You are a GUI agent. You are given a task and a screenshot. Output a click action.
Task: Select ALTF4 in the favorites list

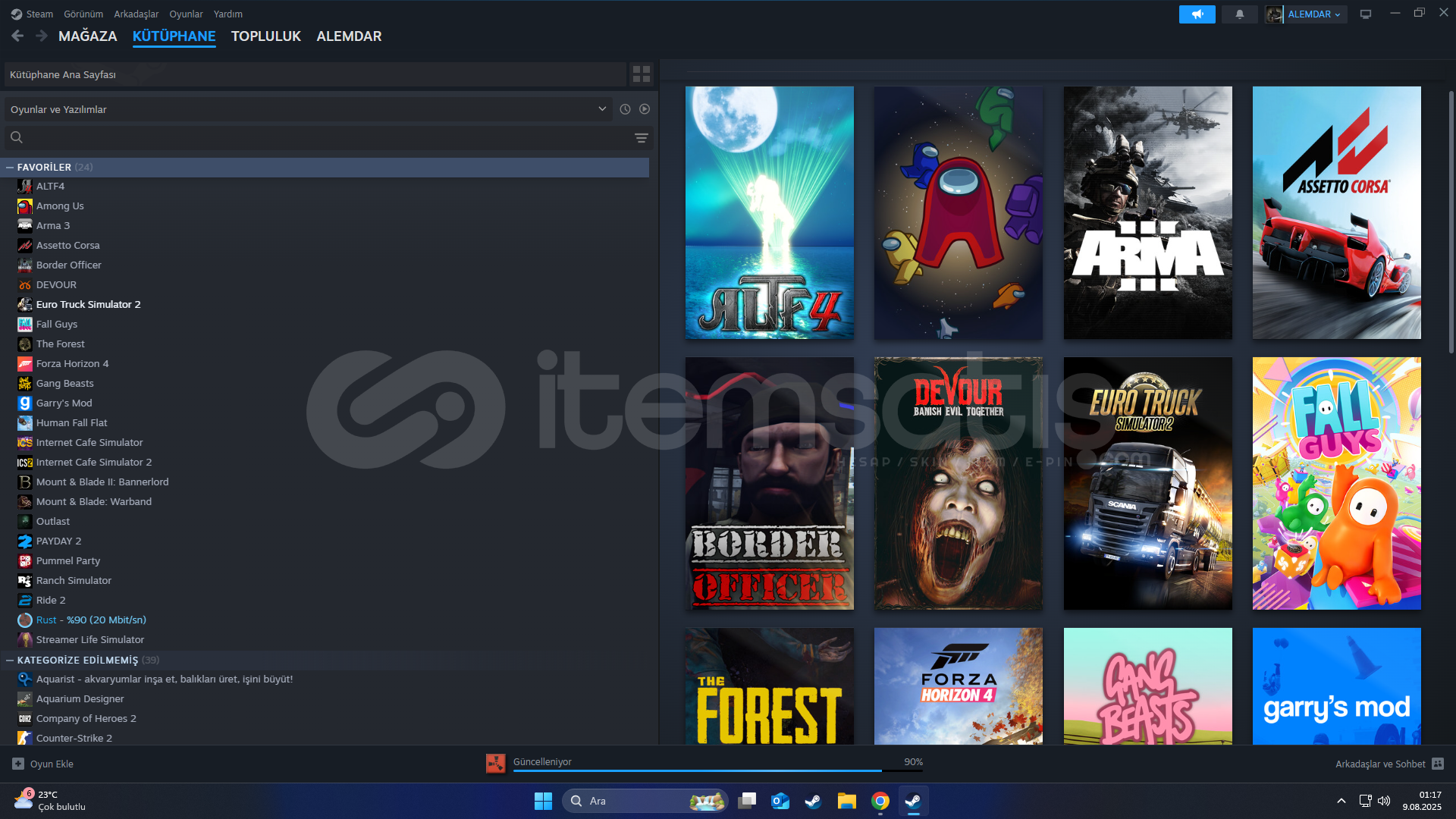coord(50,186)
